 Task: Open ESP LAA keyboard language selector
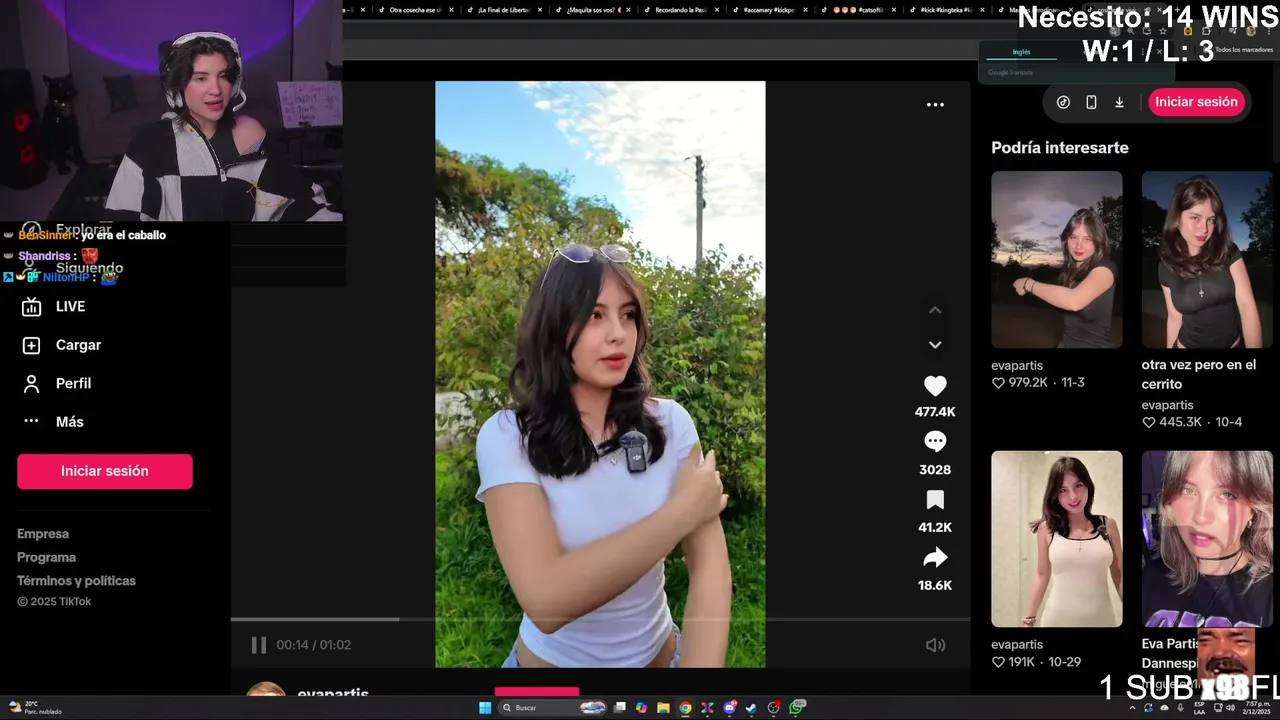(x=1201, y=708)
